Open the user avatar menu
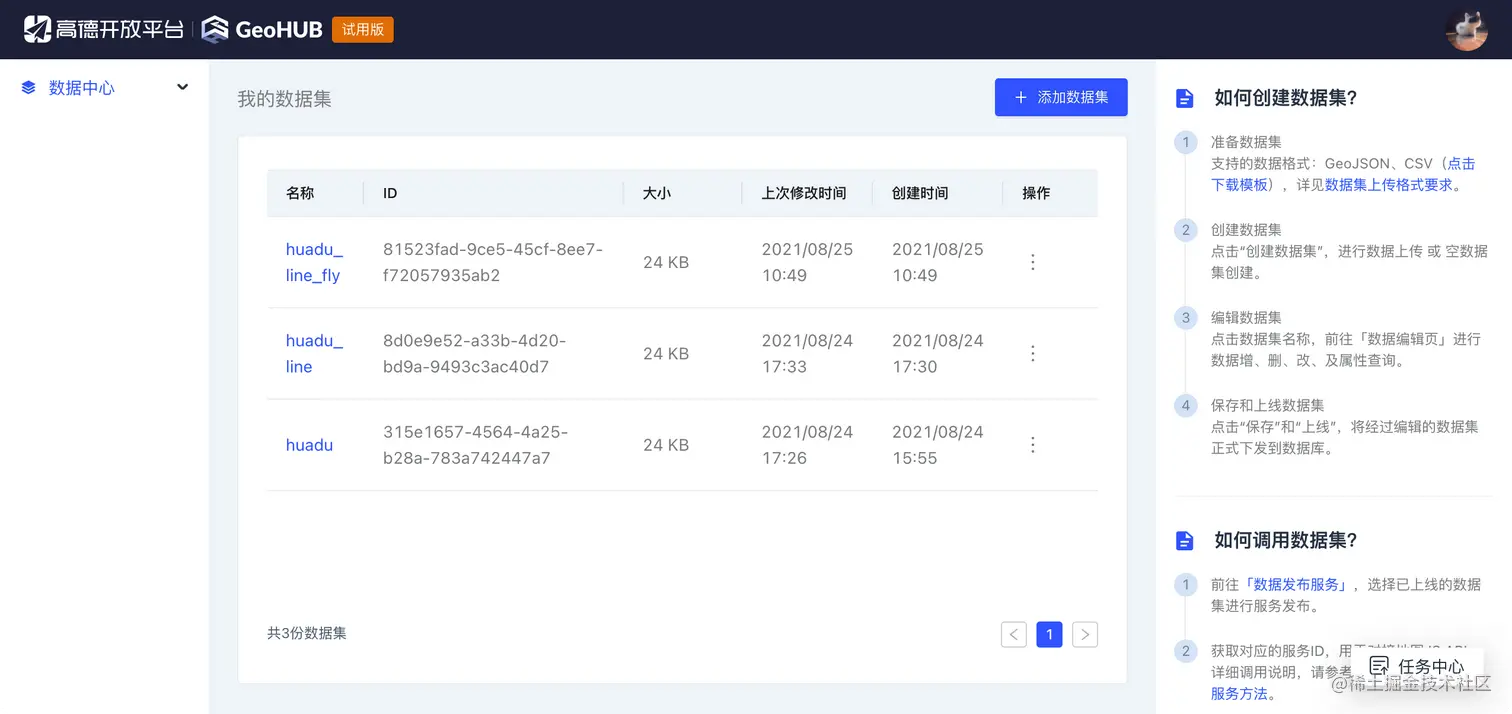 (x=1466, y=29)
